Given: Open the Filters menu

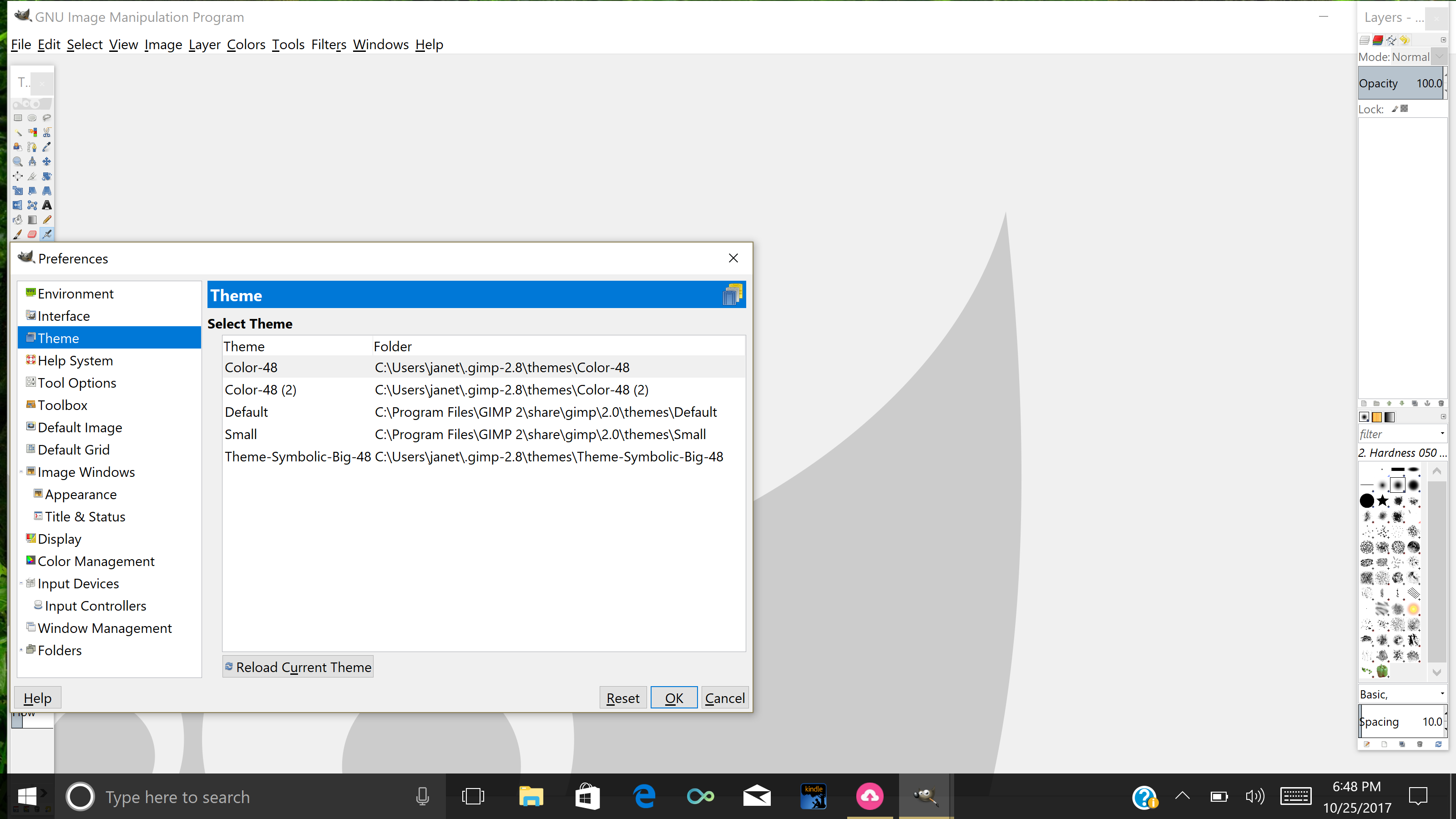Looking at the screenshot, I should 329,44.
